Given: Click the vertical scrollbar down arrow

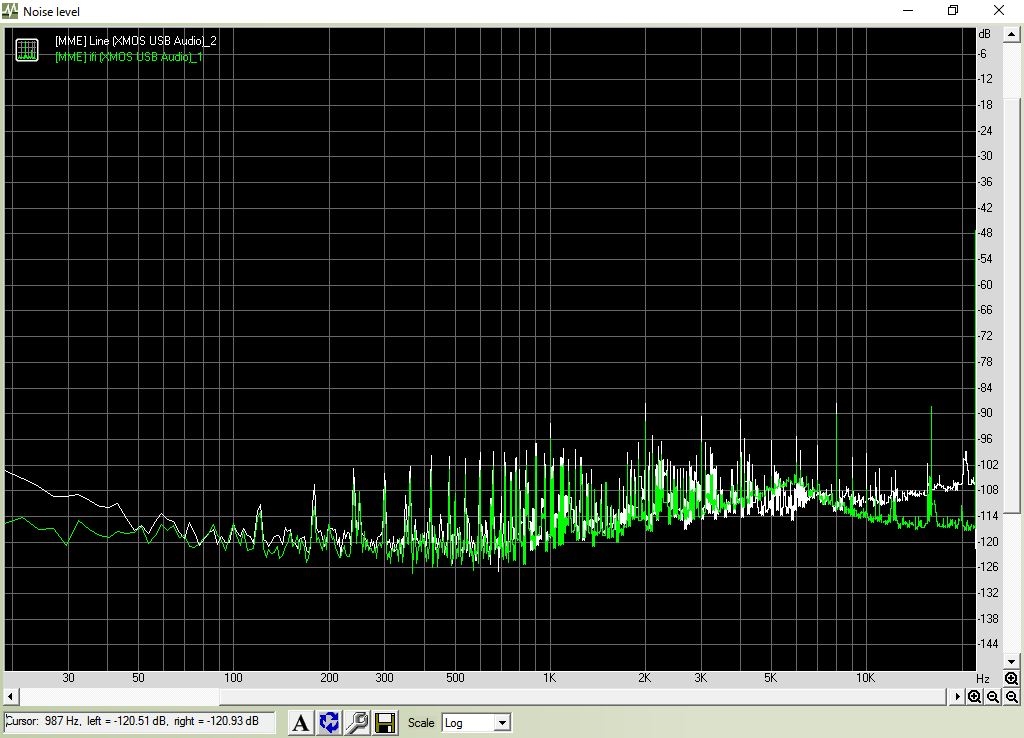Looking at the screenshot, I should pyautogui.click(x=1012, y=662).
